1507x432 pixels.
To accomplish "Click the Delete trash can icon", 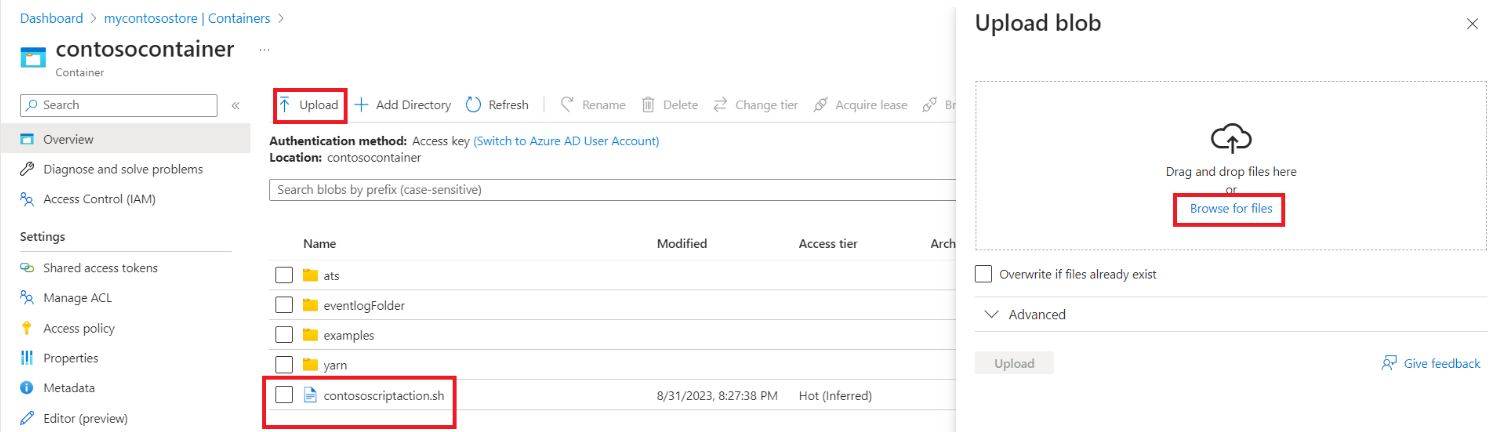I will click(648, 105).
